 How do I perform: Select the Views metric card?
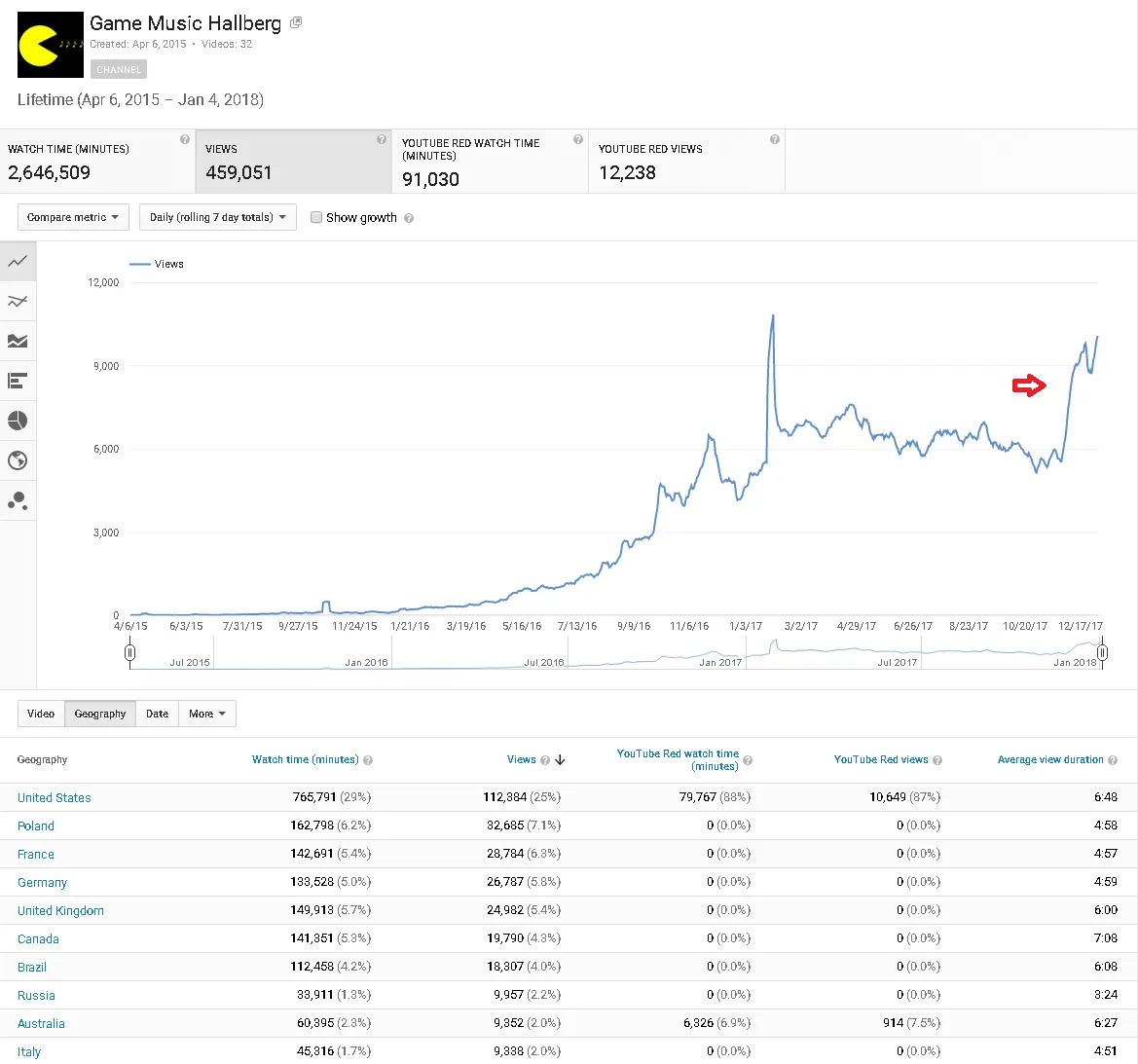tap(293, 162)
